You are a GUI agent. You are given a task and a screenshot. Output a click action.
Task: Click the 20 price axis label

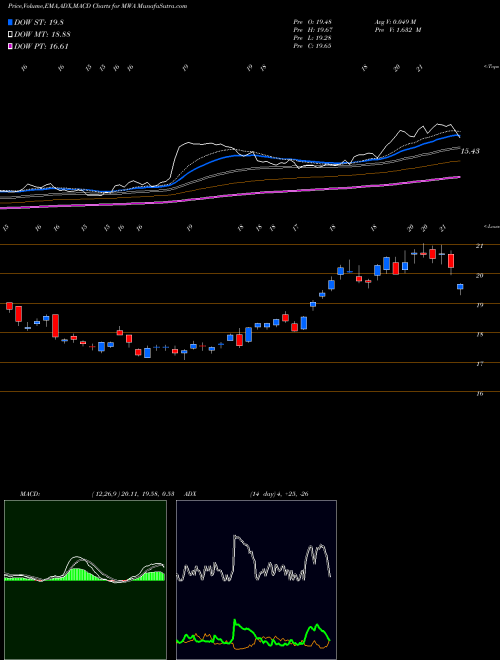click(x=479, y=275)
